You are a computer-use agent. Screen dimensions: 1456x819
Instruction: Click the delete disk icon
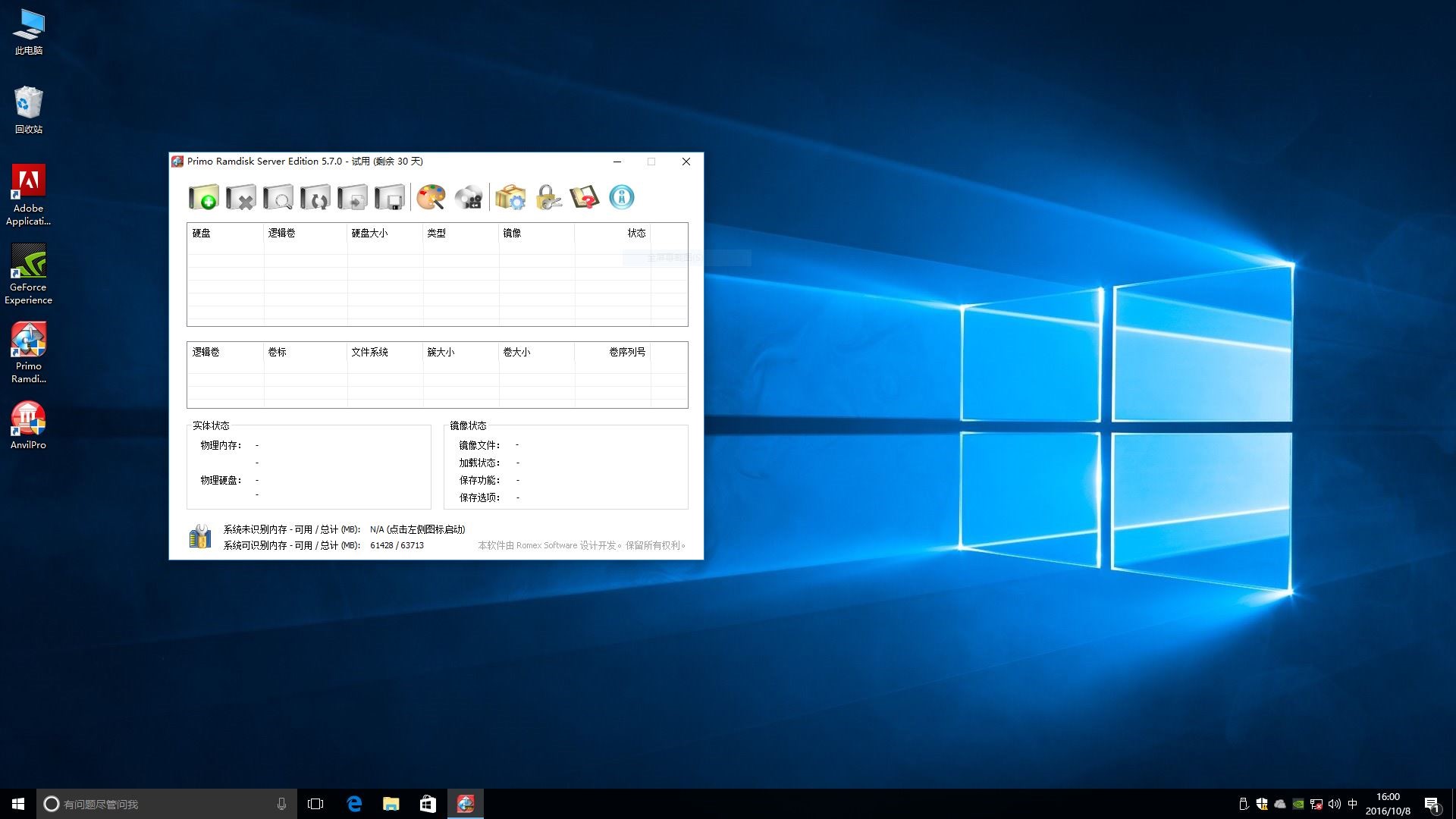(x=241, y=198)
